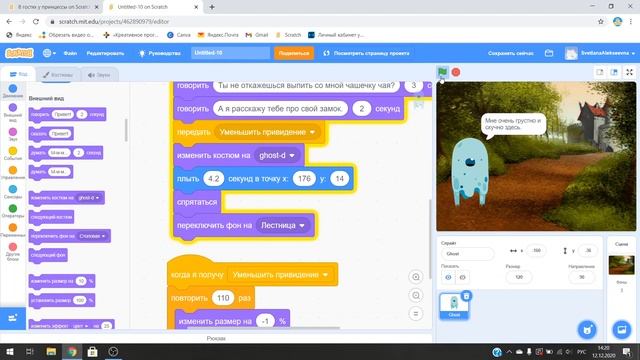Image resolution: width=640 pixels, height=360 pixels.
Task: Open the Редактировать menu
Action: [105, 53]
